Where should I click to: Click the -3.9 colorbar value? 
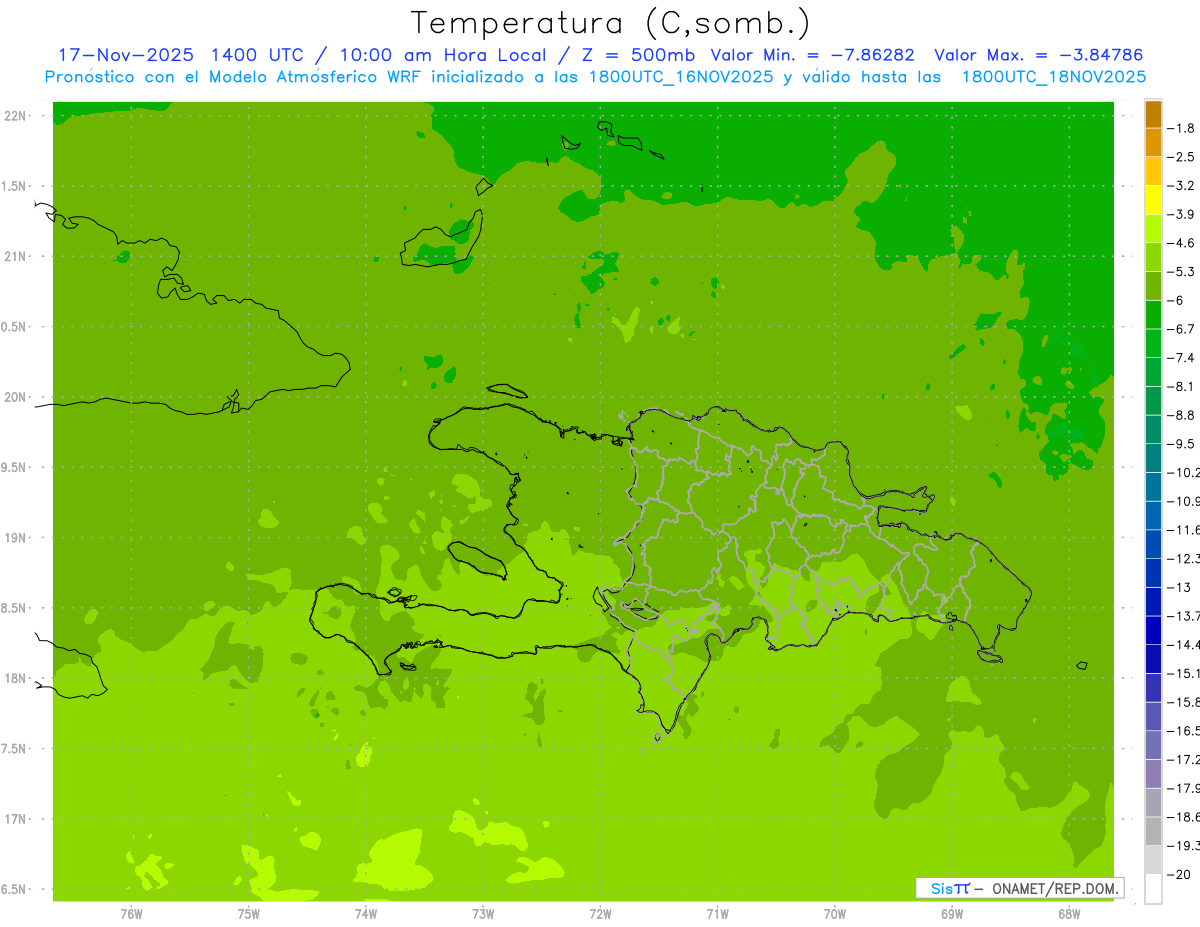[x=1181, y=214]
